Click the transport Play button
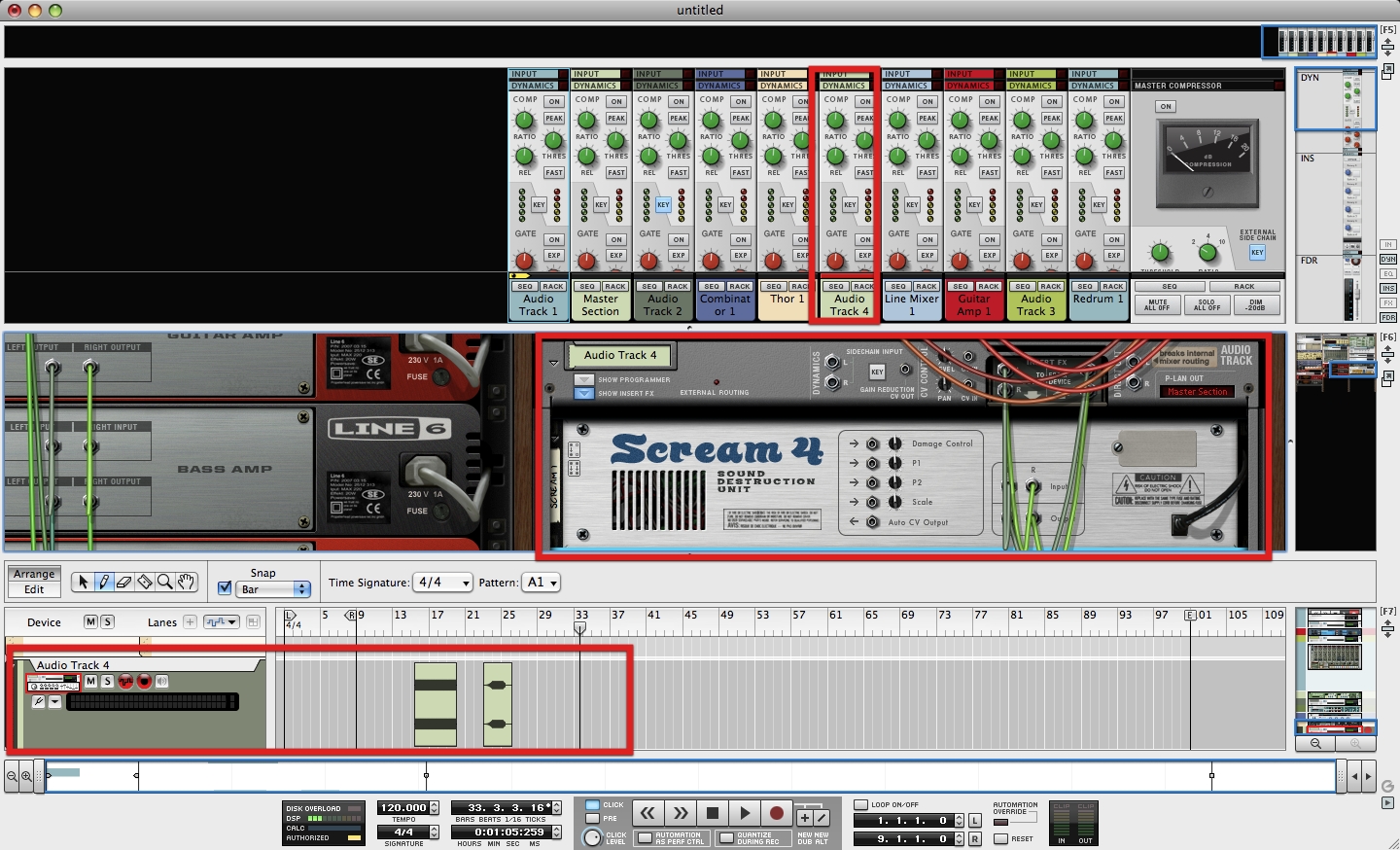Screen dimensions: 1400x850 745,813
